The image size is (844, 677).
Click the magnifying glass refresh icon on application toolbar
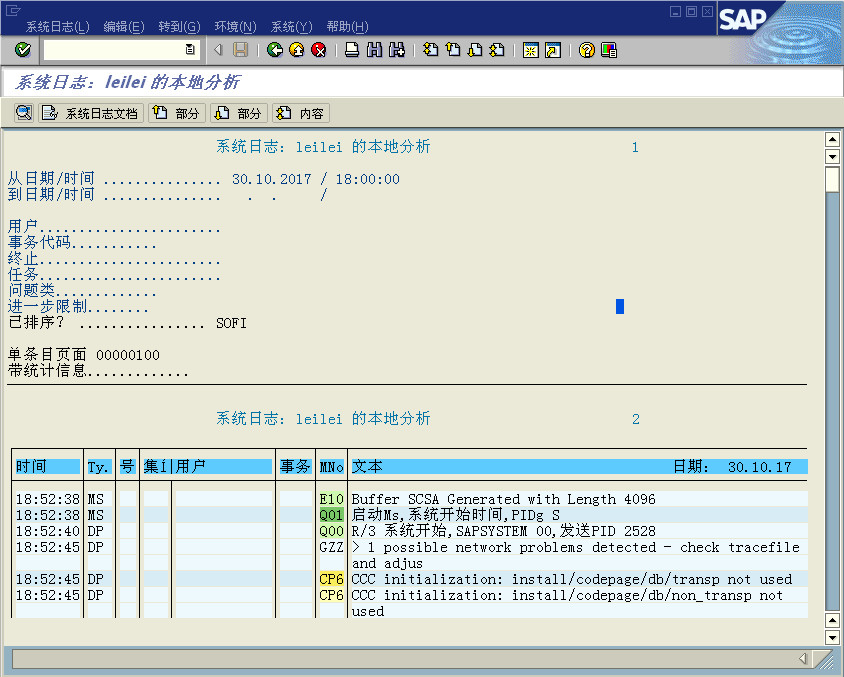(23, 112)
